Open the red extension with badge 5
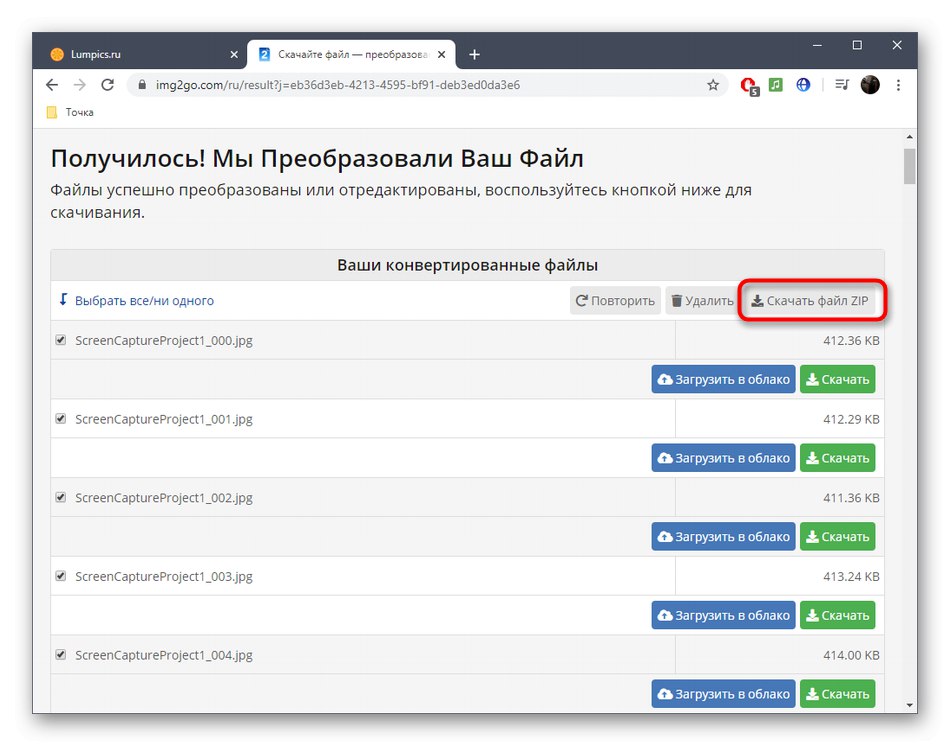The height and width of the screenshot is (746, 950). (x=748, y=85)
